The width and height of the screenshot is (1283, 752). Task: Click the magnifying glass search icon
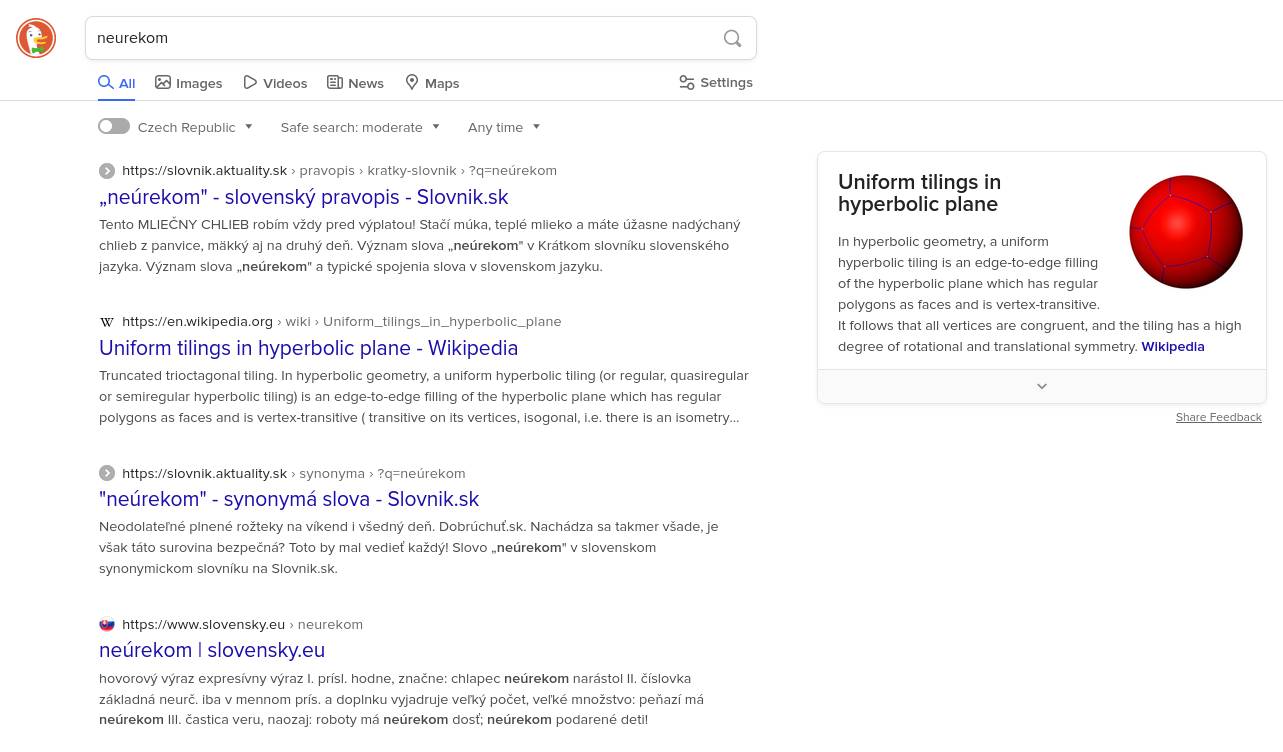point(732,38)
